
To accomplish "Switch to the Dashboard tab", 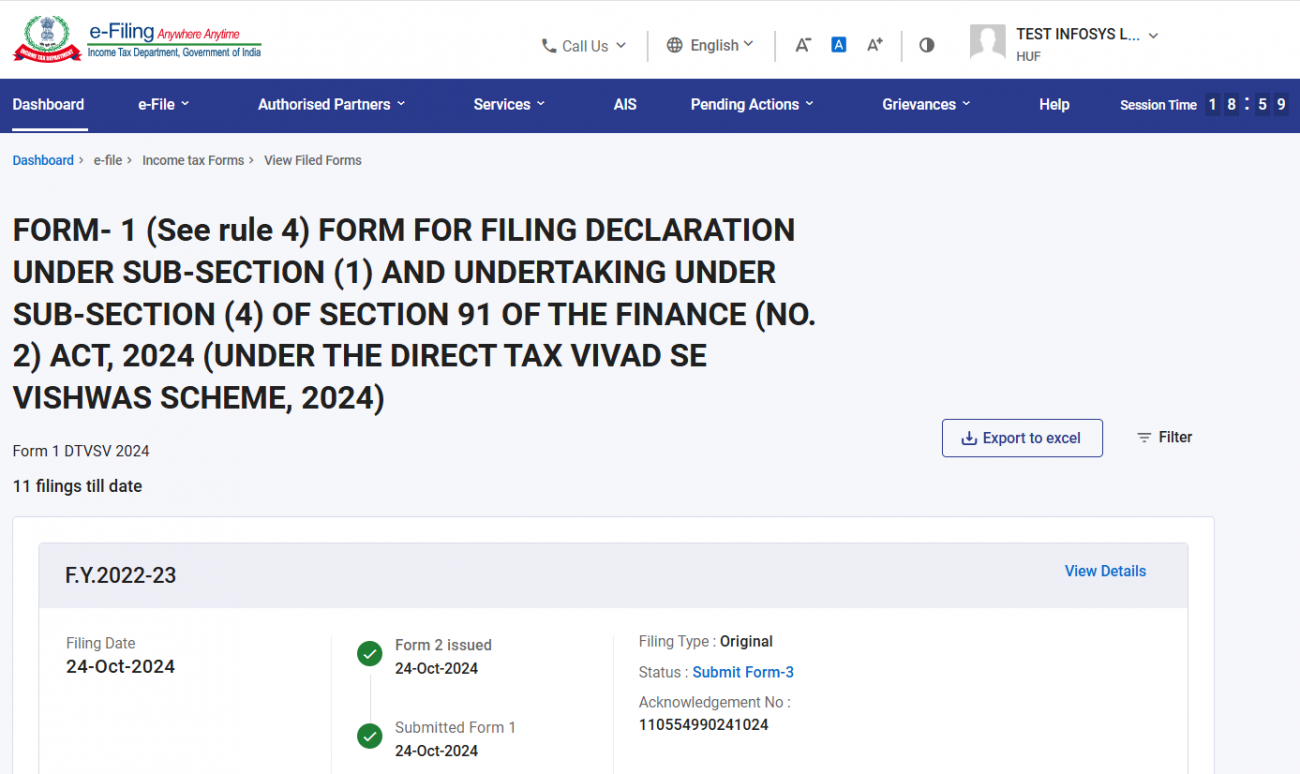I will click(x=48, y=104).
